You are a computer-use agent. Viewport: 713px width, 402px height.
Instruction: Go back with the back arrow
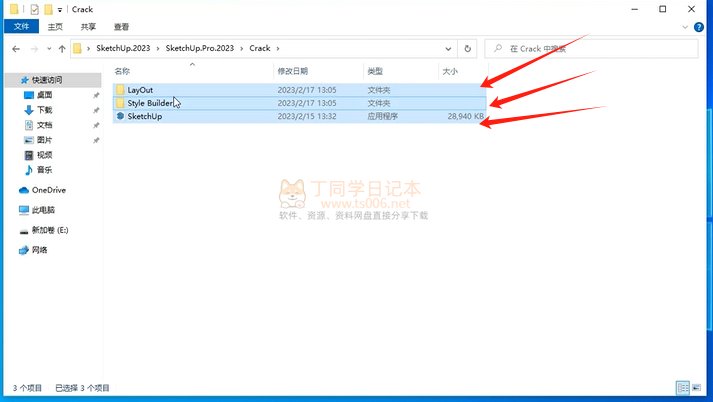coord(16,49)
